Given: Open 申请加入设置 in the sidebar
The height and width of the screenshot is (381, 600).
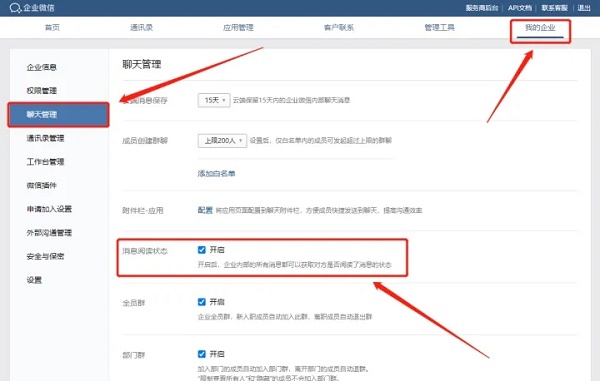Looking at the screenshot, I should (49, 209).
